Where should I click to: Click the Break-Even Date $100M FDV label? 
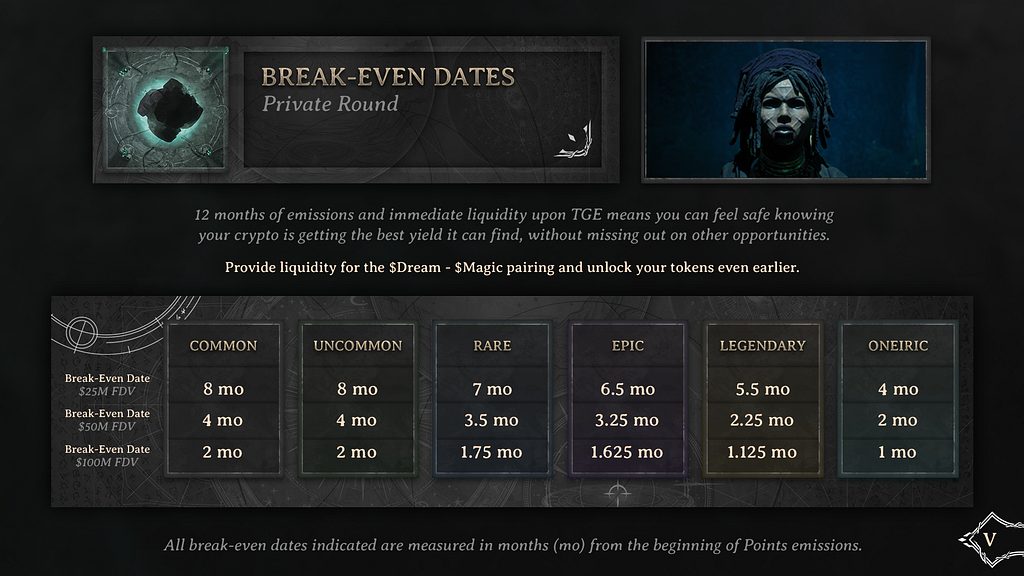coord(107,456)
